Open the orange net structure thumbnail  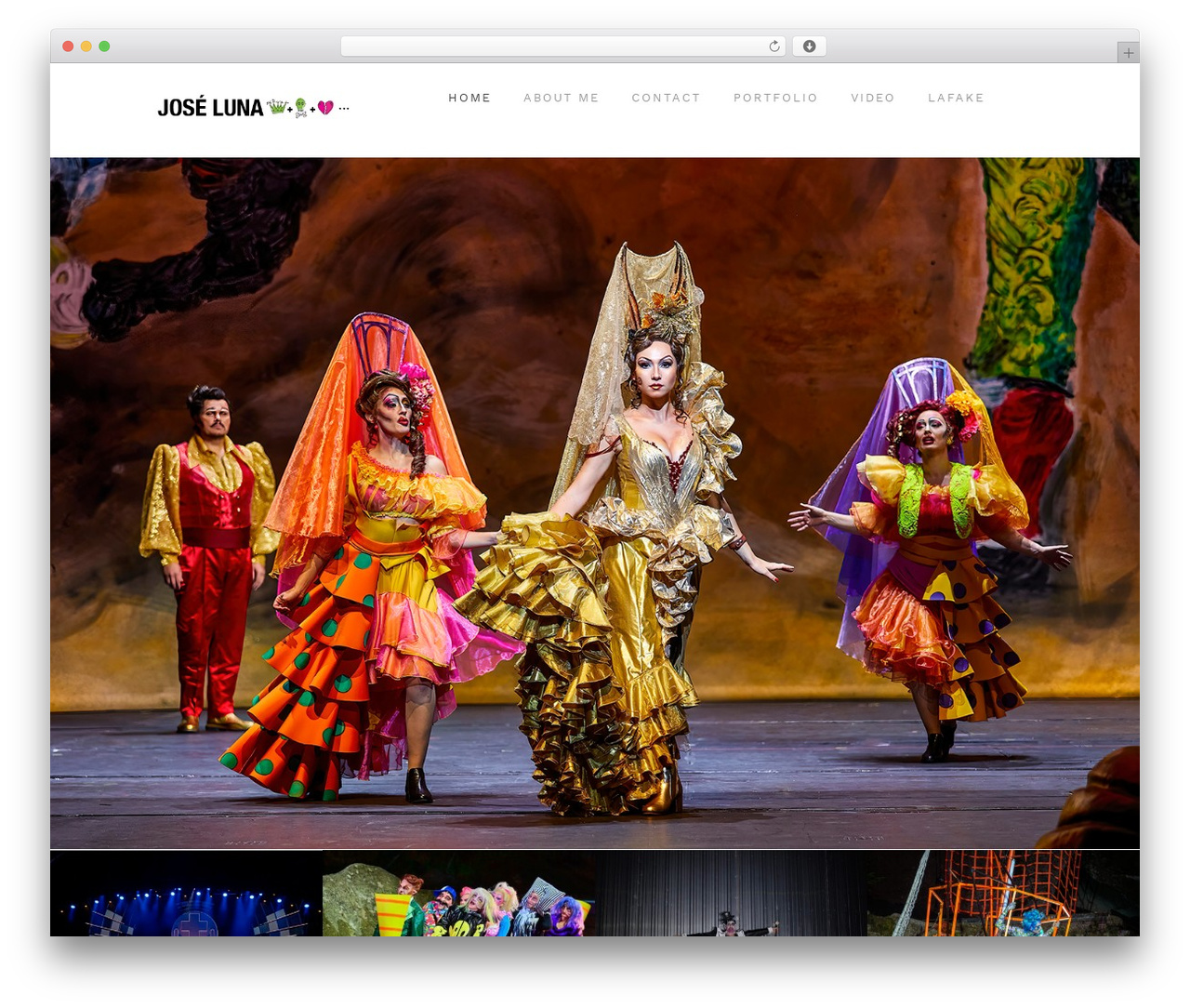click(1003, 894)
